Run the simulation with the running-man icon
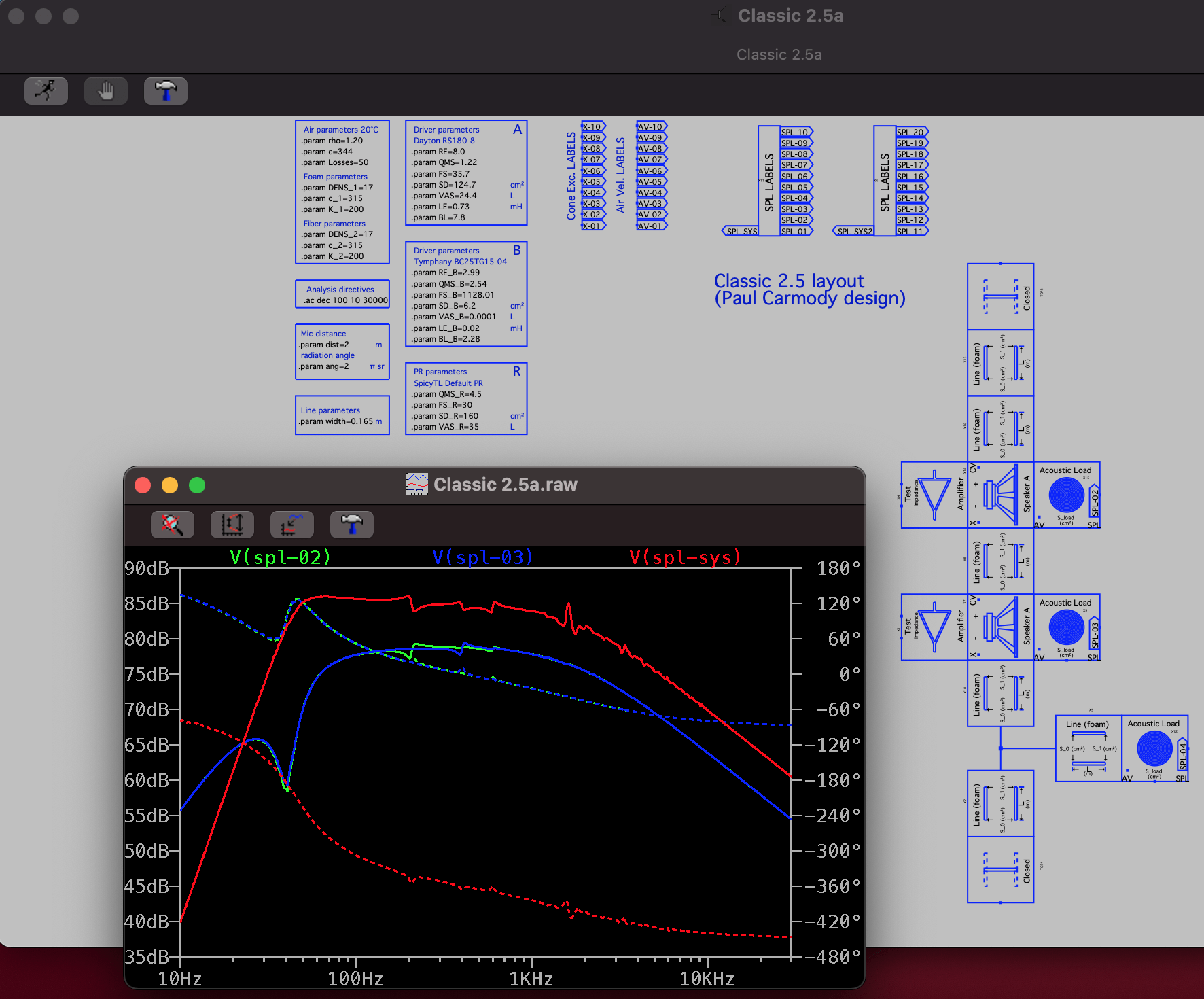The image size is (1204, 999). pos(46,90)
